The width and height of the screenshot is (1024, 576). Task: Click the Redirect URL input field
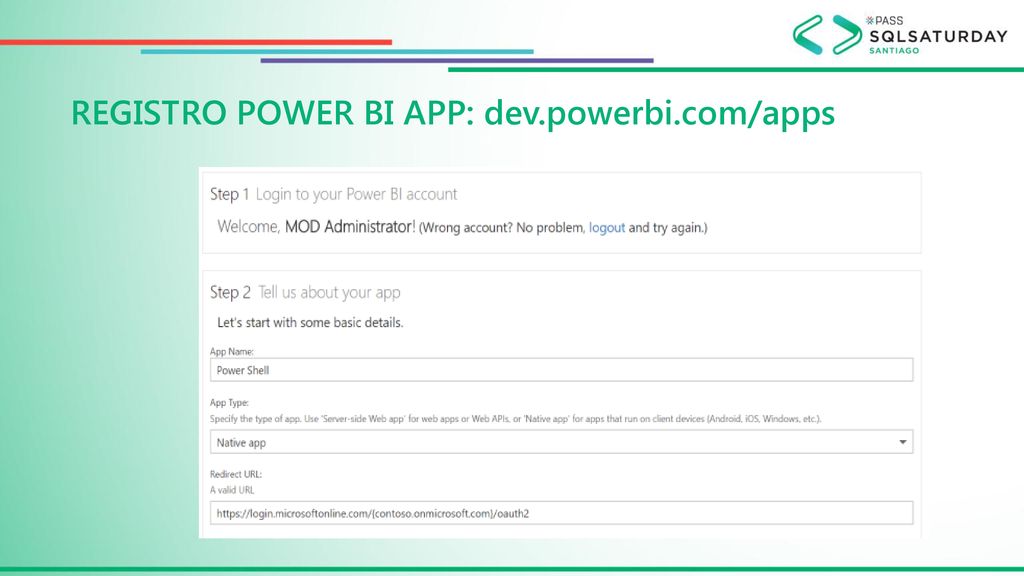click(x=561, y=513)
